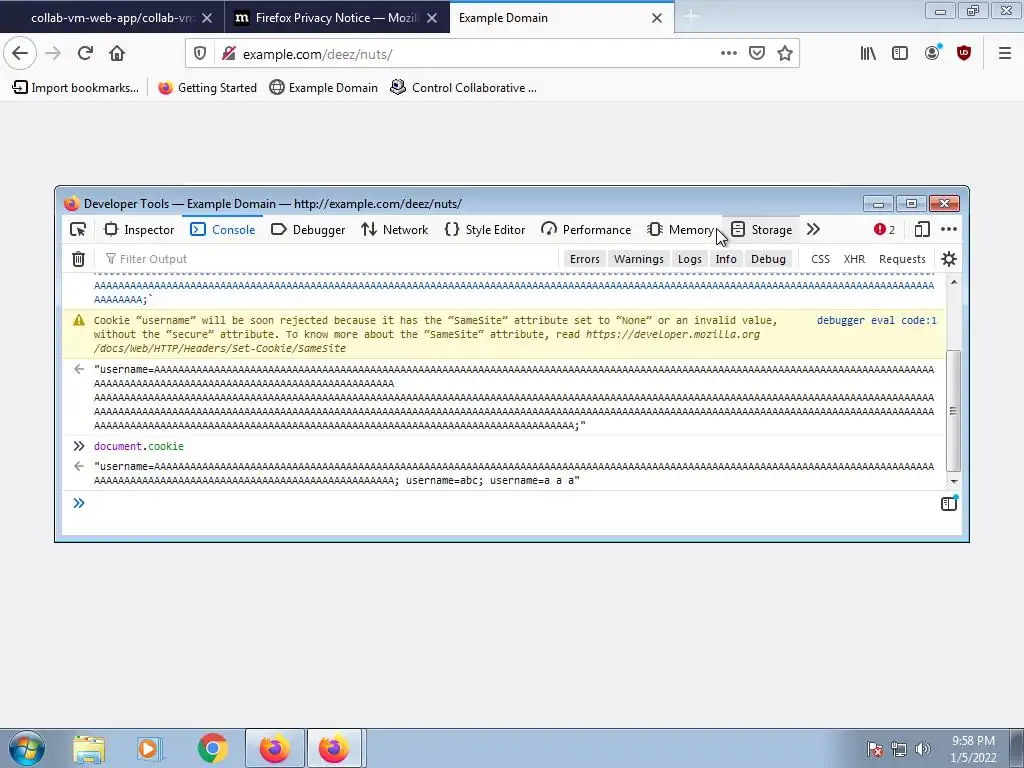Click console scrollbar down arrow
The image size is (1024, 768).
pos(954,481)
